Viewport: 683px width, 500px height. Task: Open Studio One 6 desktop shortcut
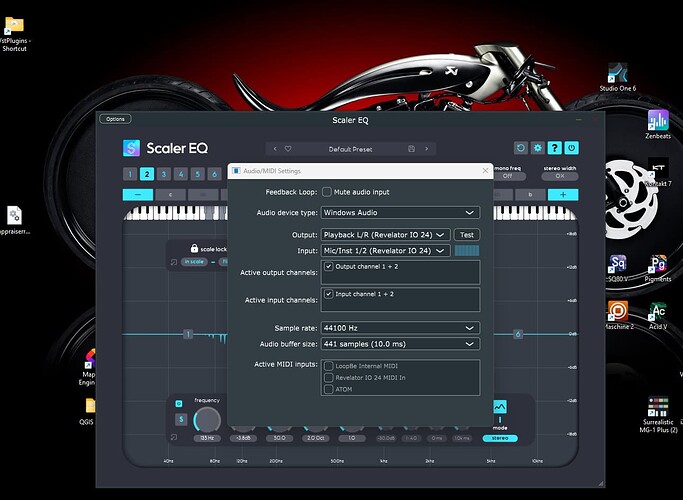tap(618, 77)
